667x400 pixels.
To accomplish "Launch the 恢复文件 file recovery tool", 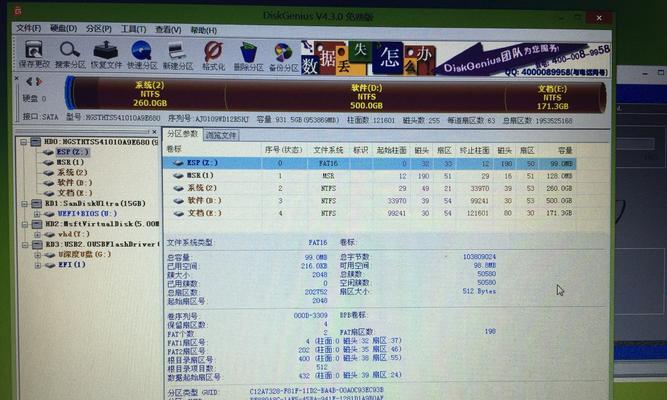I will click(x=106, y=54).
